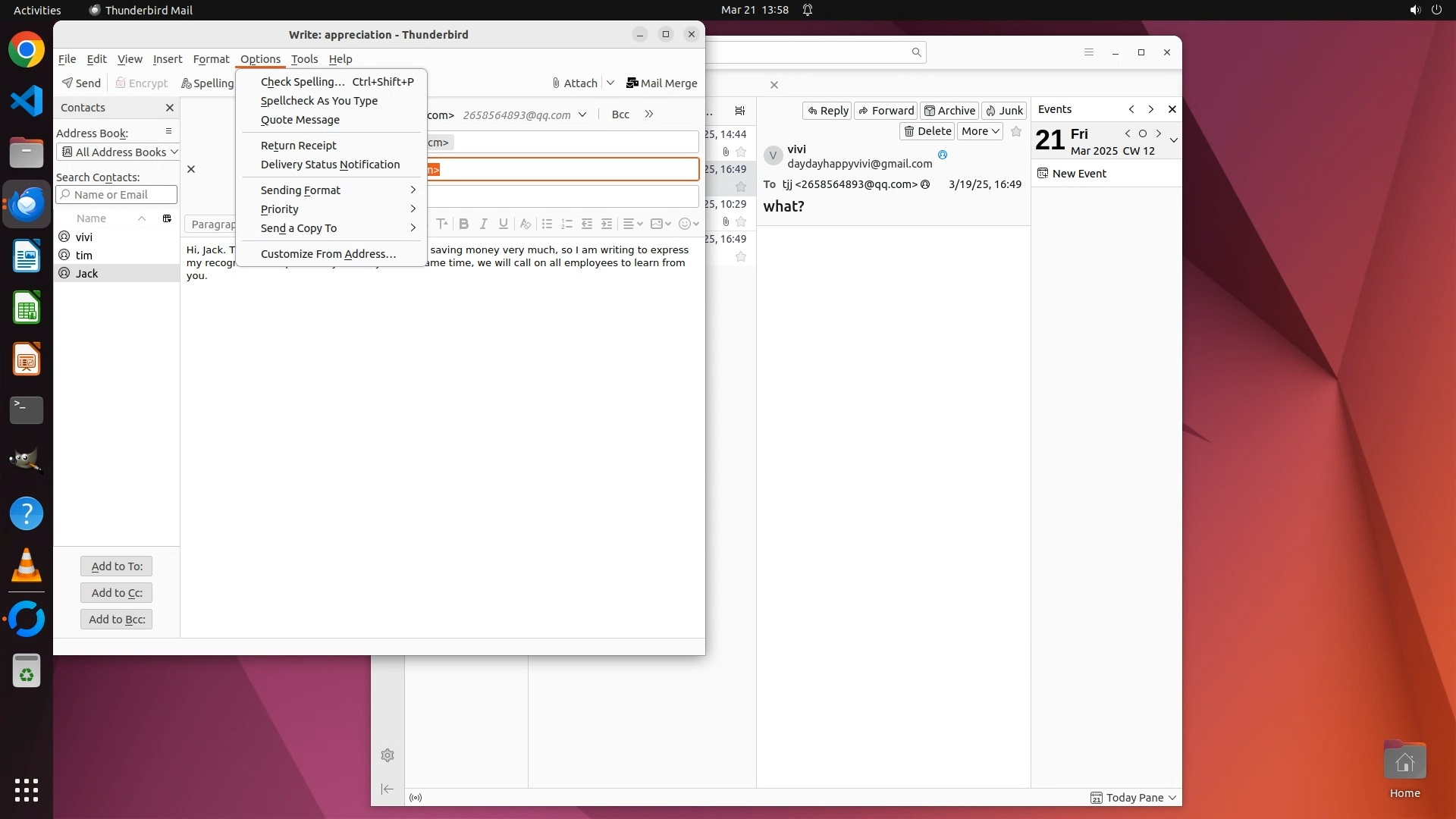This screenshot has height=819, width=1456.
Task: Insert a numbered list
Action: 566,224
